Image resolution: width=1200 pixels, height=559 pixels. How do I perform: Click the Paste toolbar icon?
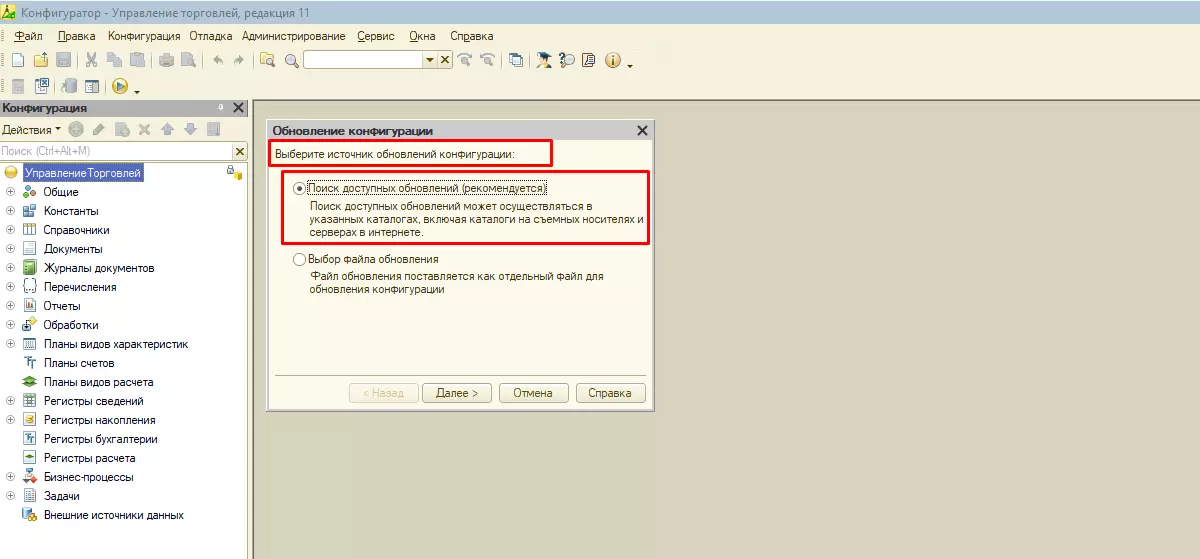137,60
